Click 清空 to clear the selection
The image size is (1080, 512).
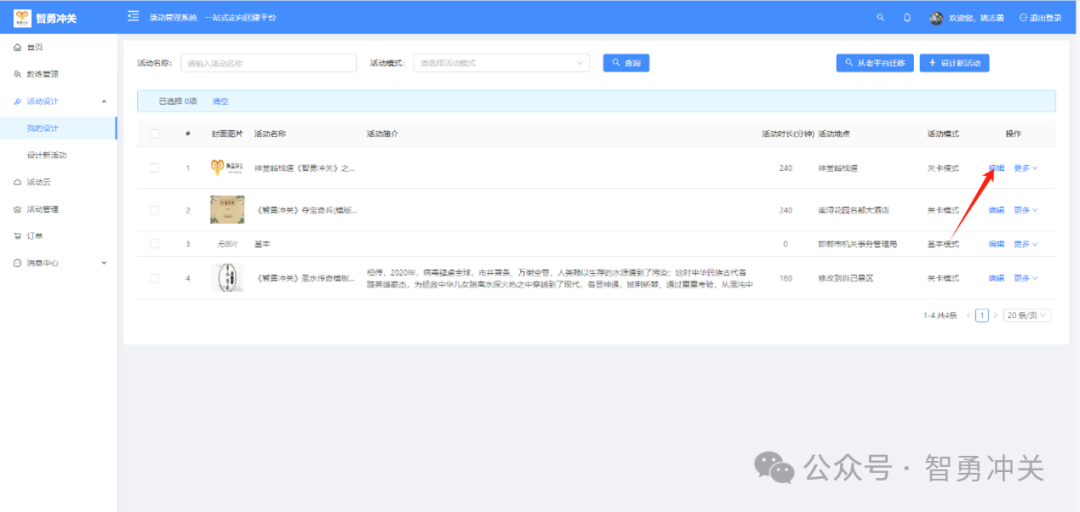[x=220, y=101]
